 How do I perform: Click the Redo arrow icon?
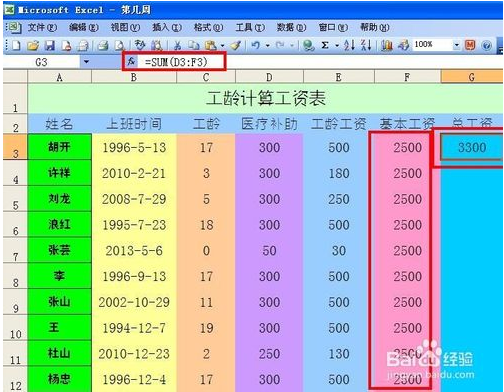click(x=280, y=45)
